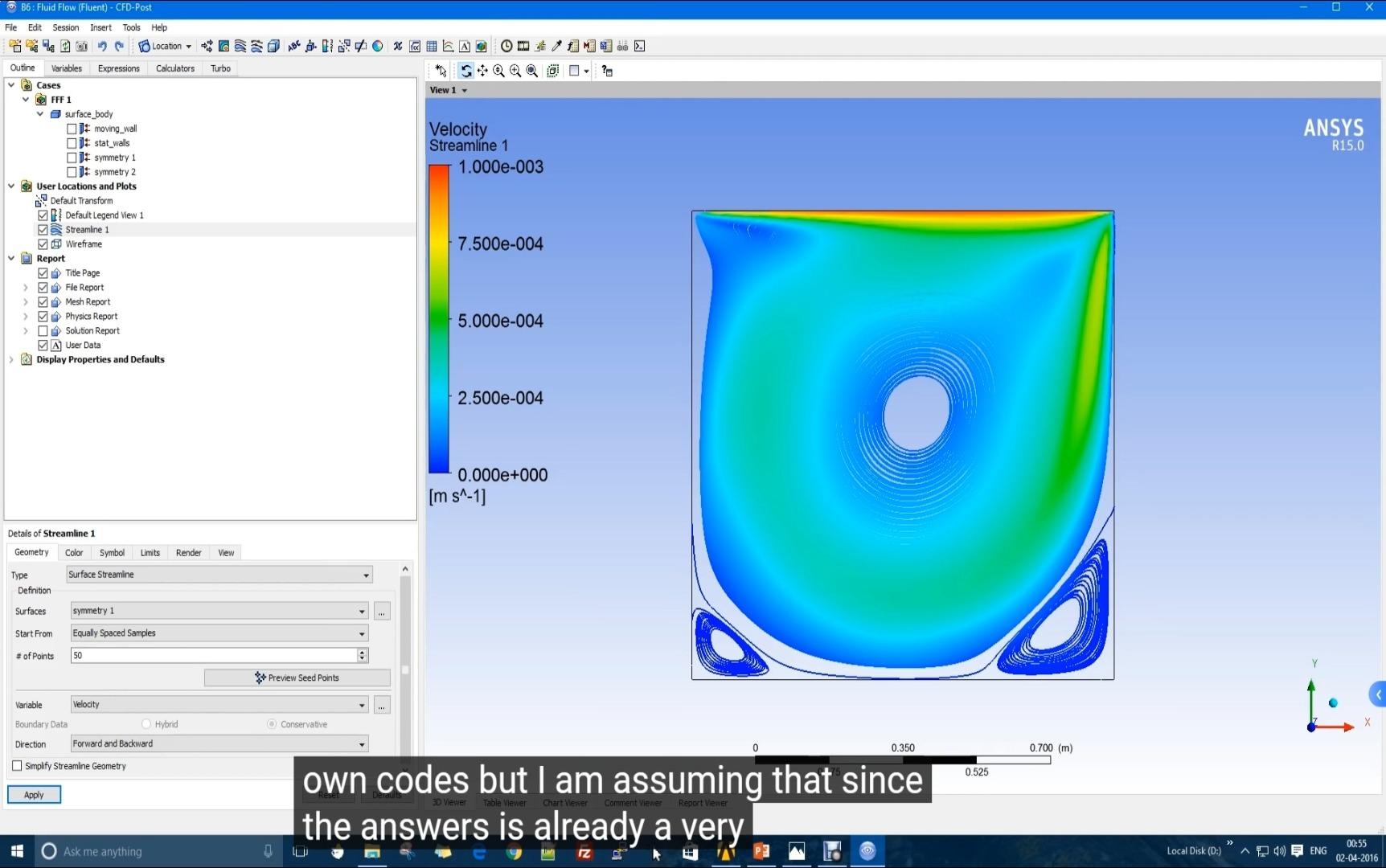1386x868 pixels.
Task: Insert a Contour using the toolbar icon
Action: [x=223, y=46]
